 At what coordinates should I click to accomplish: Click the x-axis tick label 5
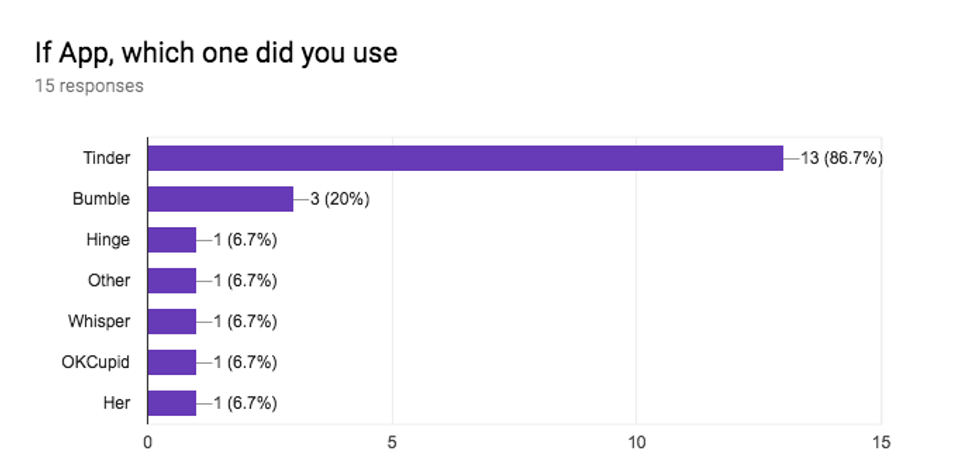[x=392, y=441]
